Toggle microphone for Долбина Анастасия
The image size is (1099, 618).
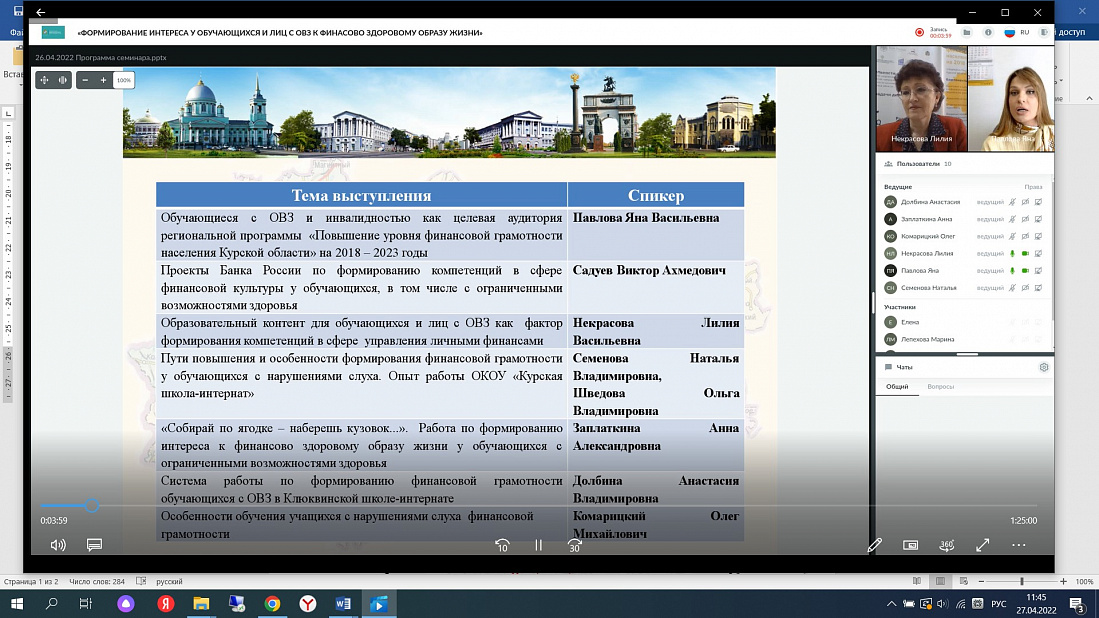(1012, 202)
